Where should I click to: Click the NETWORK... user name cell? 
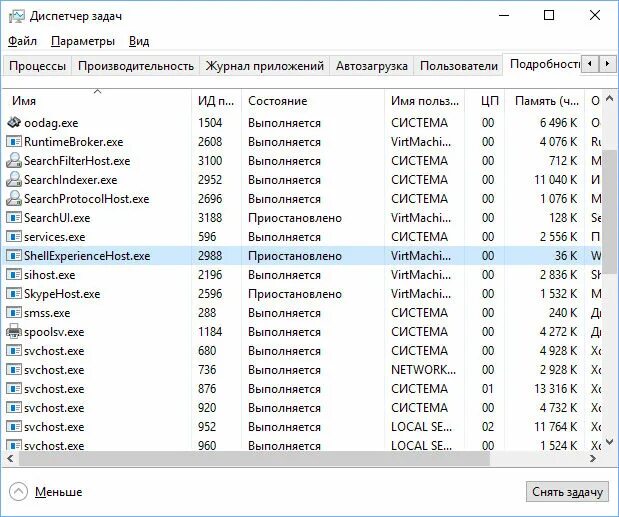coord(424,370)
